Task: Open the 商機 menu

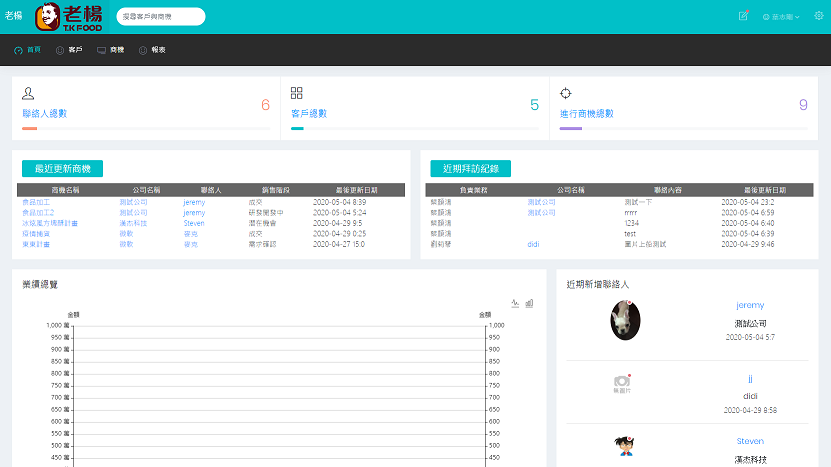Action: pos(111,49)
